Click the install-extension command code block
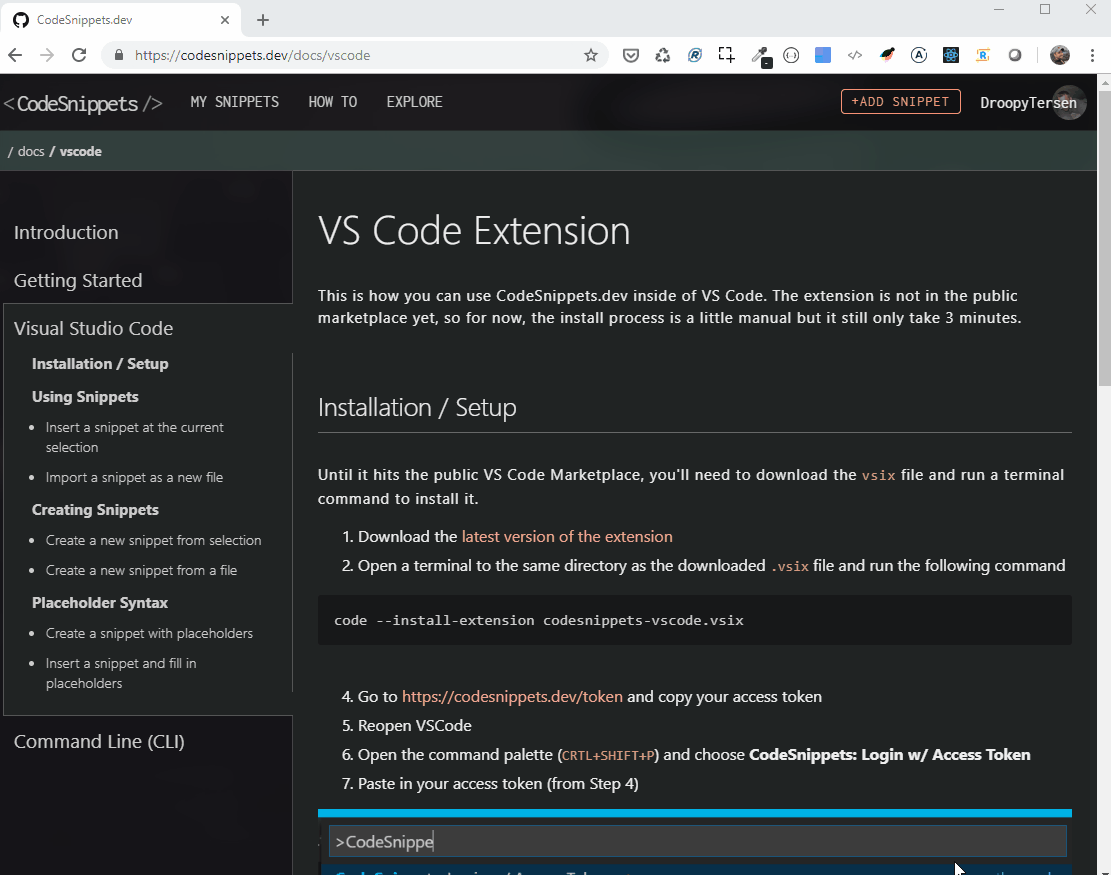This screenshot has height=875, width=1111. coord(694,620)
